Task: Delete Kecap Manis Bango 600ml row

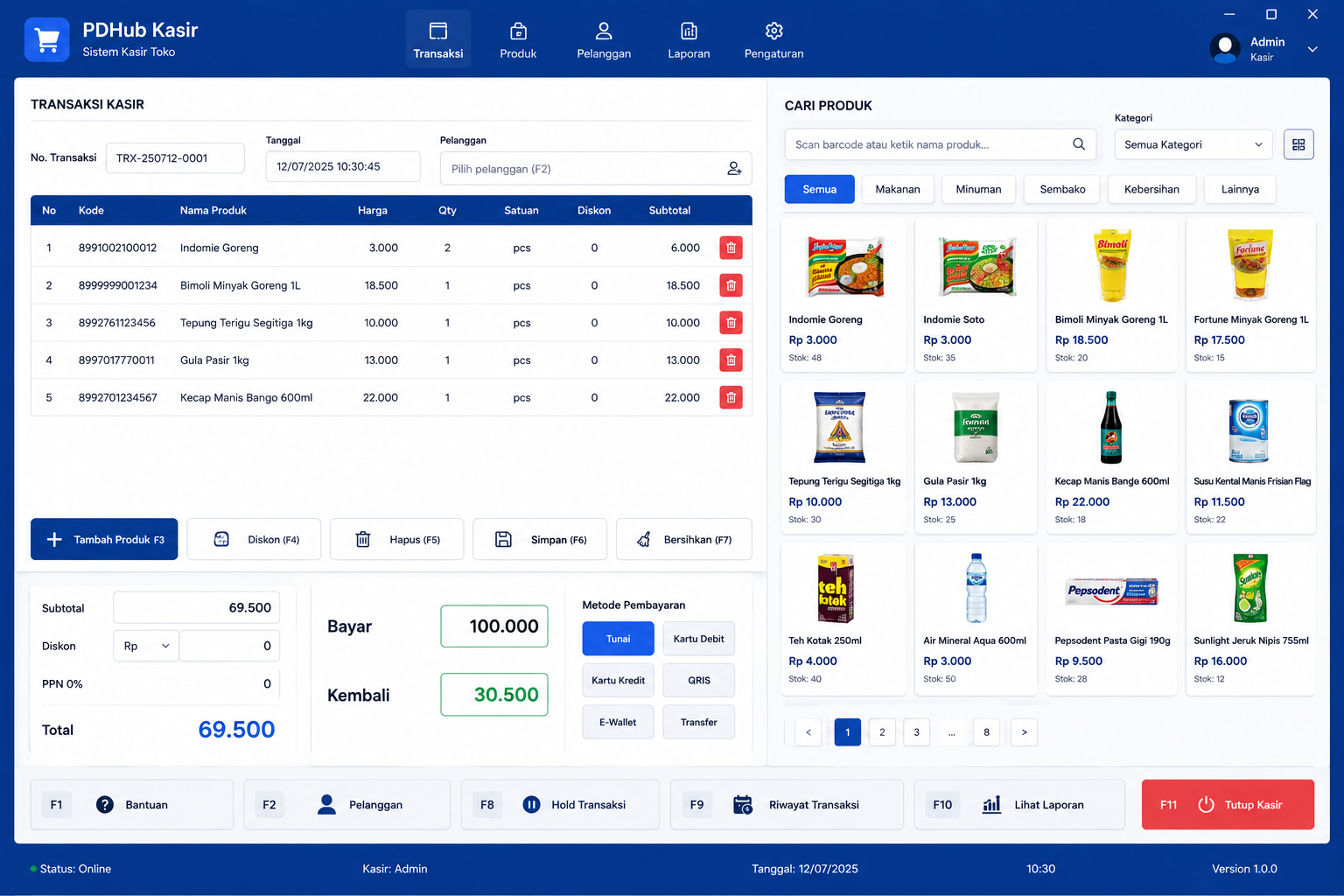Action: [x=731, y=397]
